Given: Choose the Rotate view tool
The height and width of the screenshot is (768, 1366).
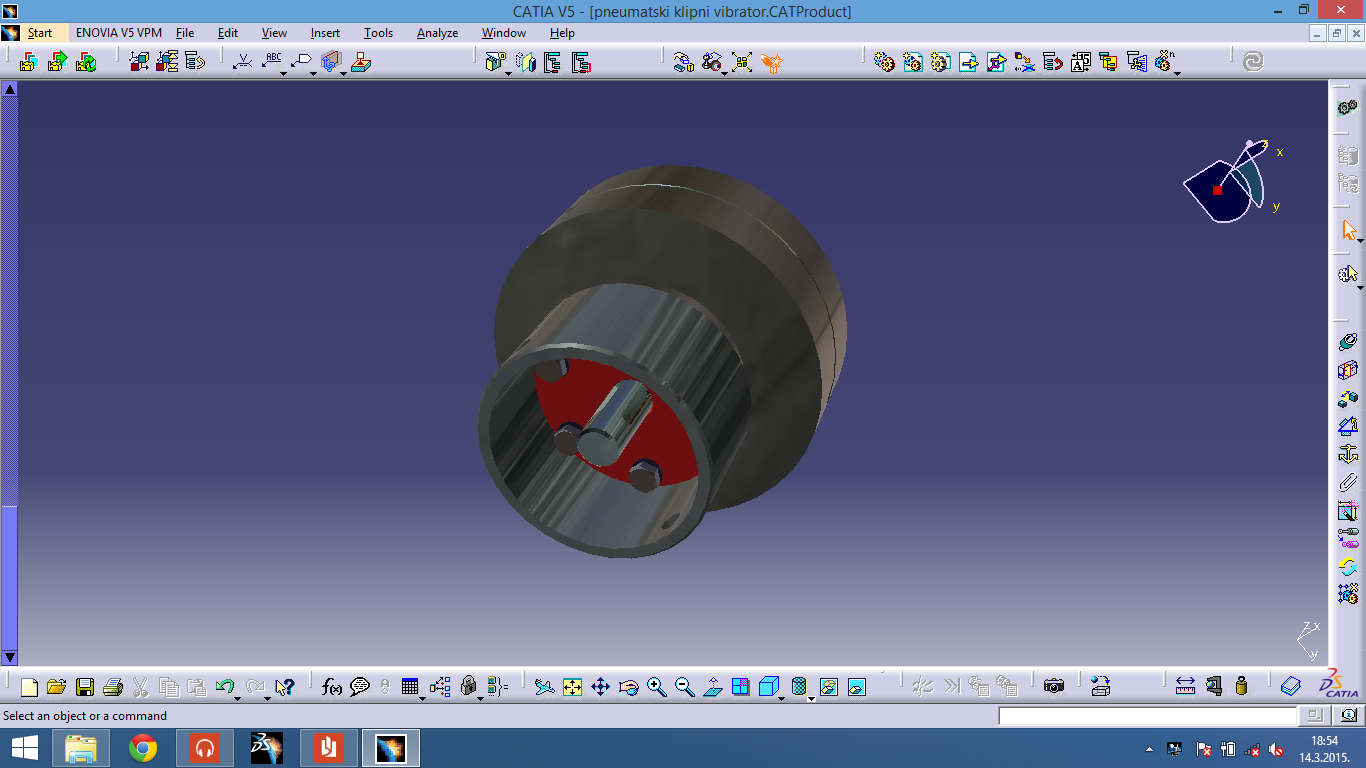Looking at the screenshot, I should [628, 687].
